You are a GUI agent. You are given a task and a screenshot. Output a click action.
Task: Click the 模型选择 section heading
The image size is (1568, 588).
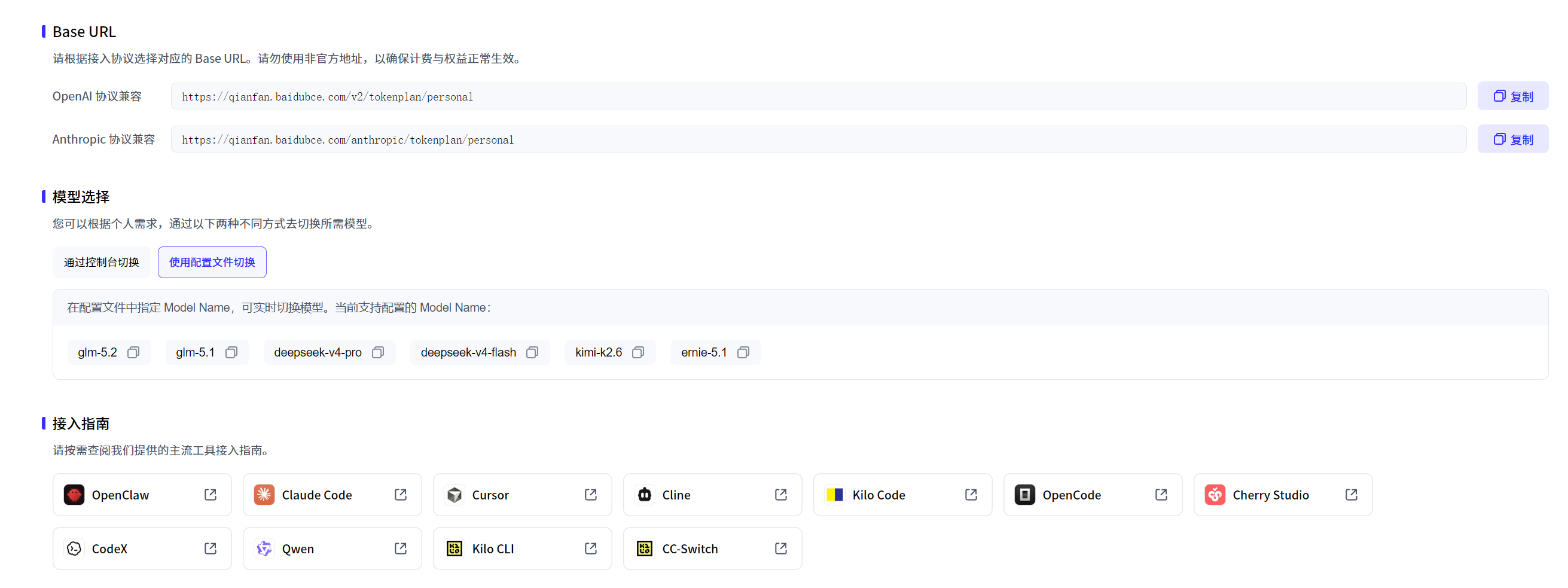click(81, 197)
